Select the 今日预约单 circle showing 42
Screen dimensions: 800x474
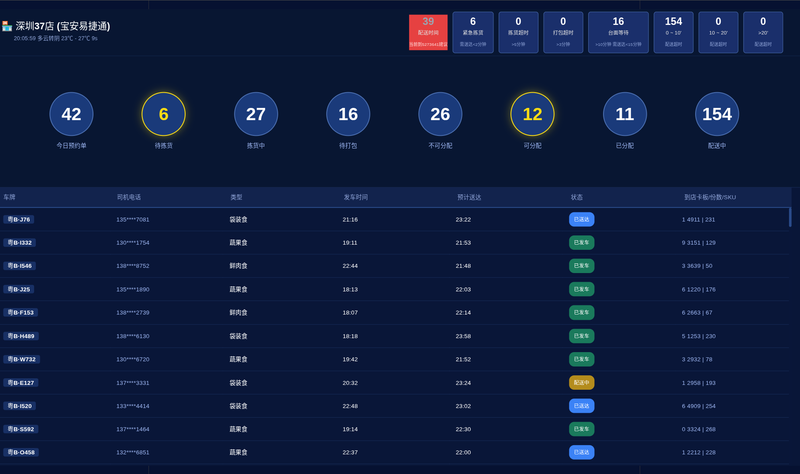point(71,114)
